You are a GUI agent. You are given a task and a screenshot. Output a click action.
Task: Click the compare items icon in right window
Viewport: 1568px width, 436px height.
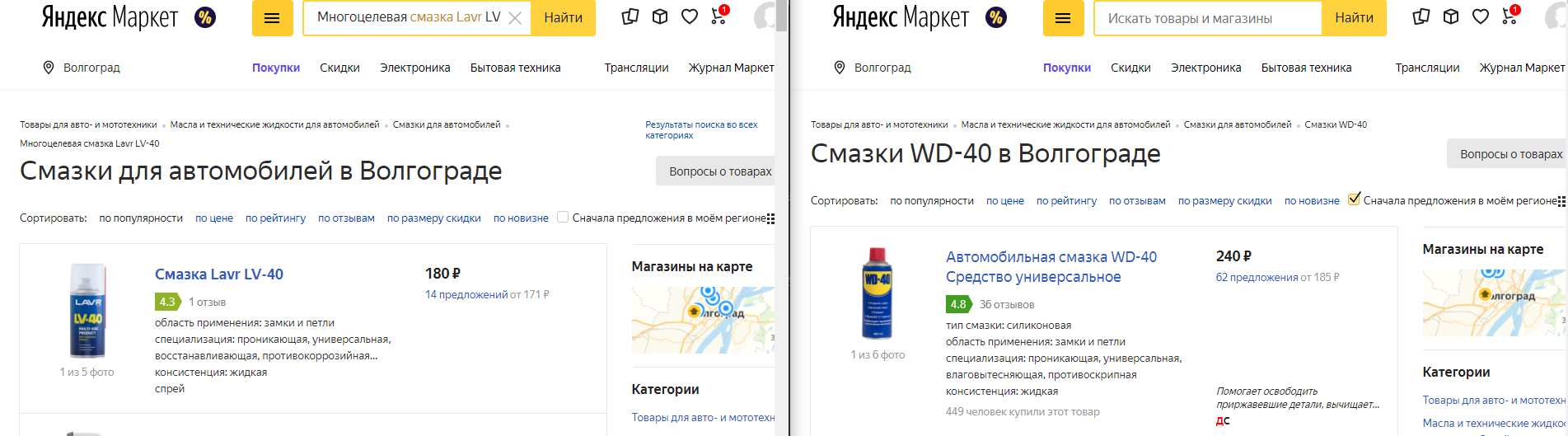click(1421, 16)
